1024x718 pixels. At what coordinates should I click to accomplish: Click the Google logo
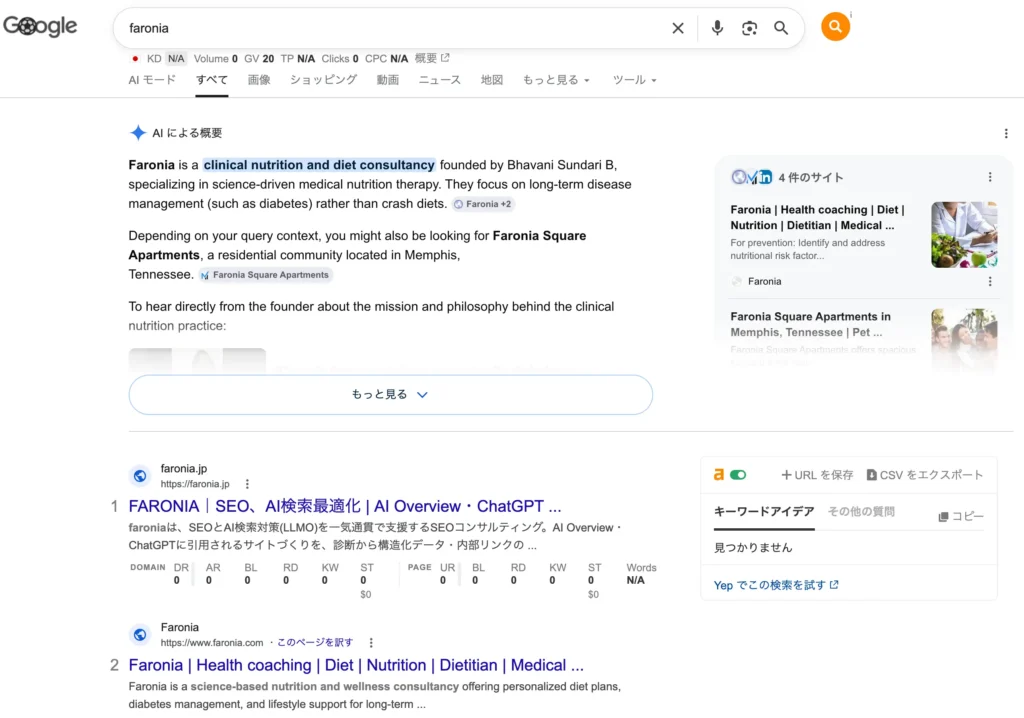(40, 26)
